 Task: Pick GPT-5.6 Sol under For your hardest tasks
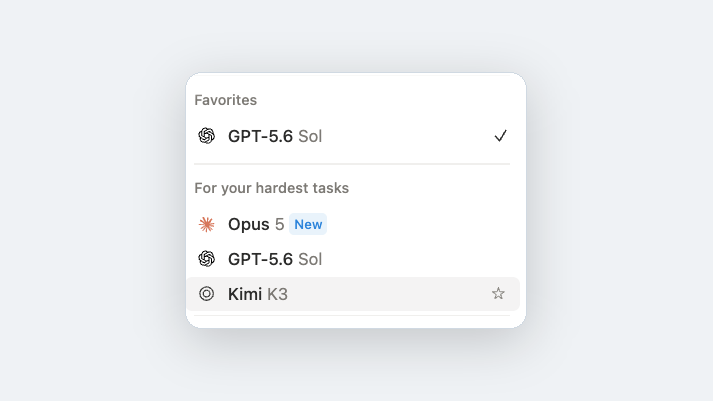pyautogui.click(x=353, y=259)
